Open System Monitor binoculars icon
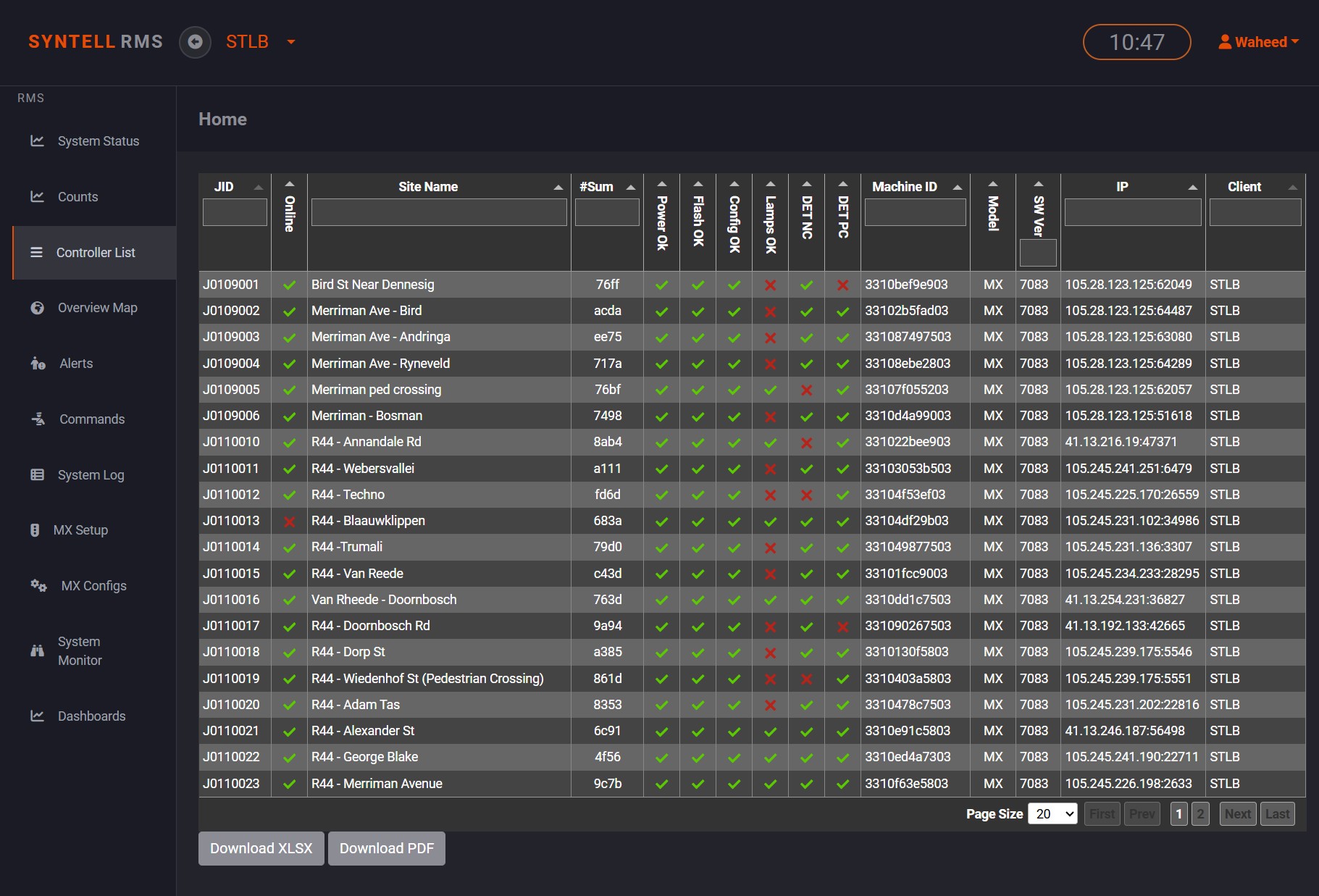Image resolution: width=1319 pixels, height=896 pixels. tap(38, 650)
